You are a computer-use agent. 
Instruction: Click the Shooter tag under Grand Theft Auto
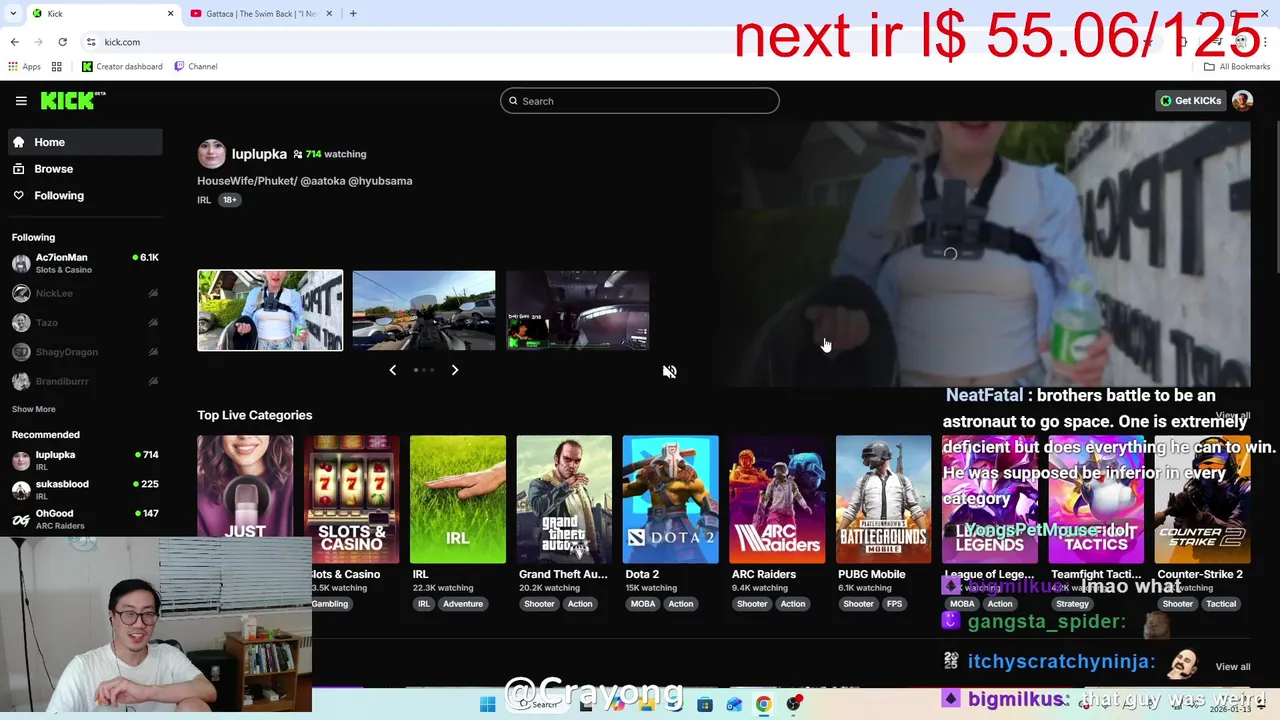539,604
